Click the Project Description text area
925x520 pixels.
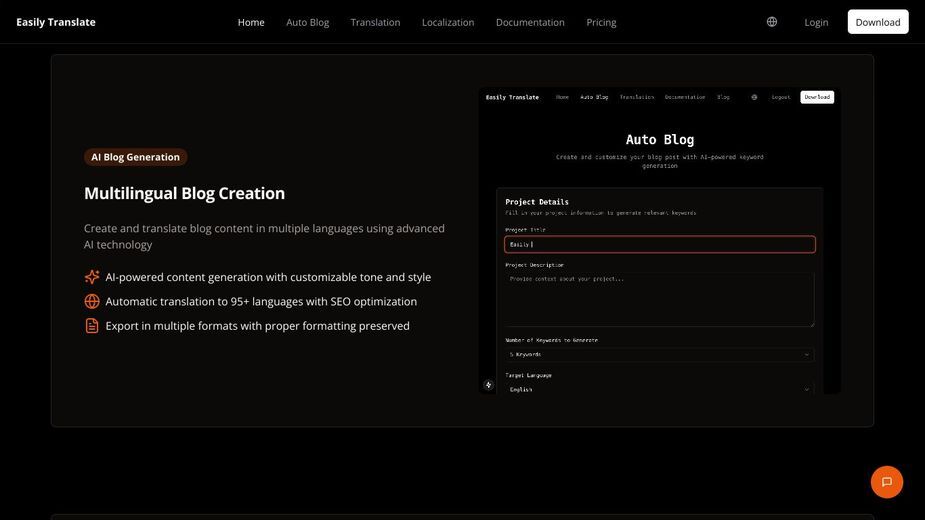pos(660,300)
